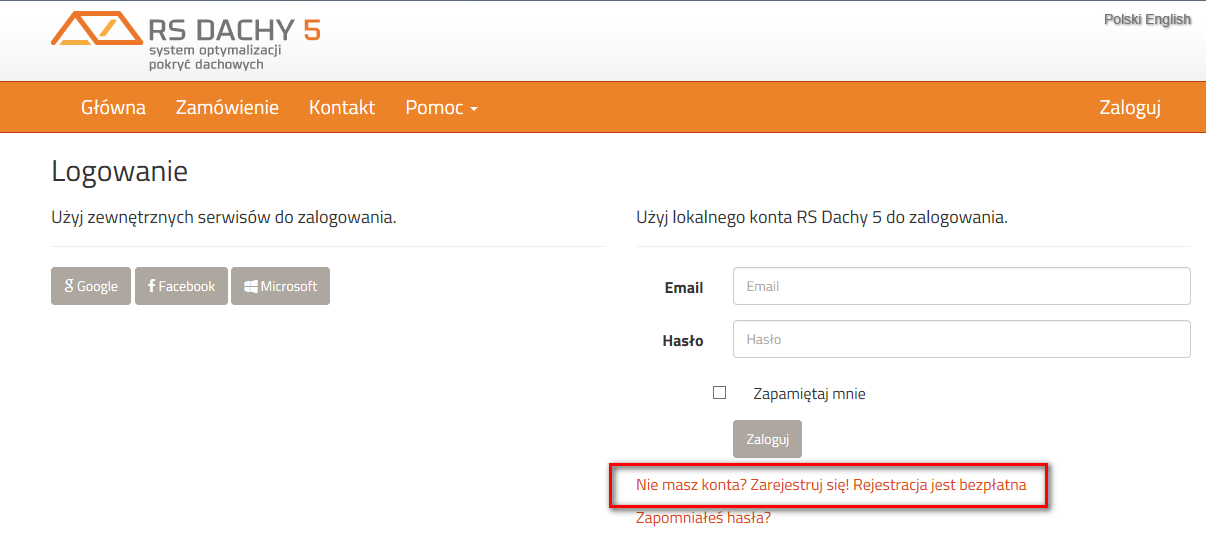Open the Kontakt page
Image resolution: width=1206 pixels, height=547 pixels.
pos(342,107)
